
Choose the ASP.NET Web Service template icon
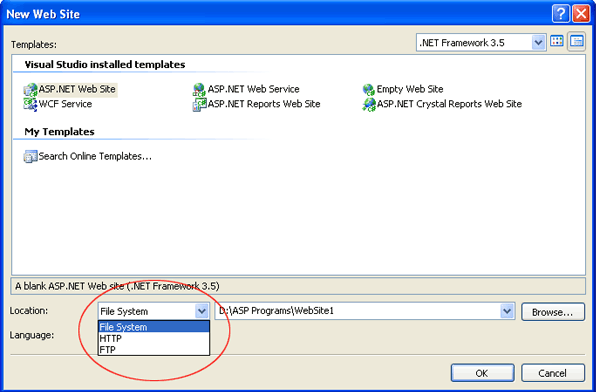click(x=199, y=90)
